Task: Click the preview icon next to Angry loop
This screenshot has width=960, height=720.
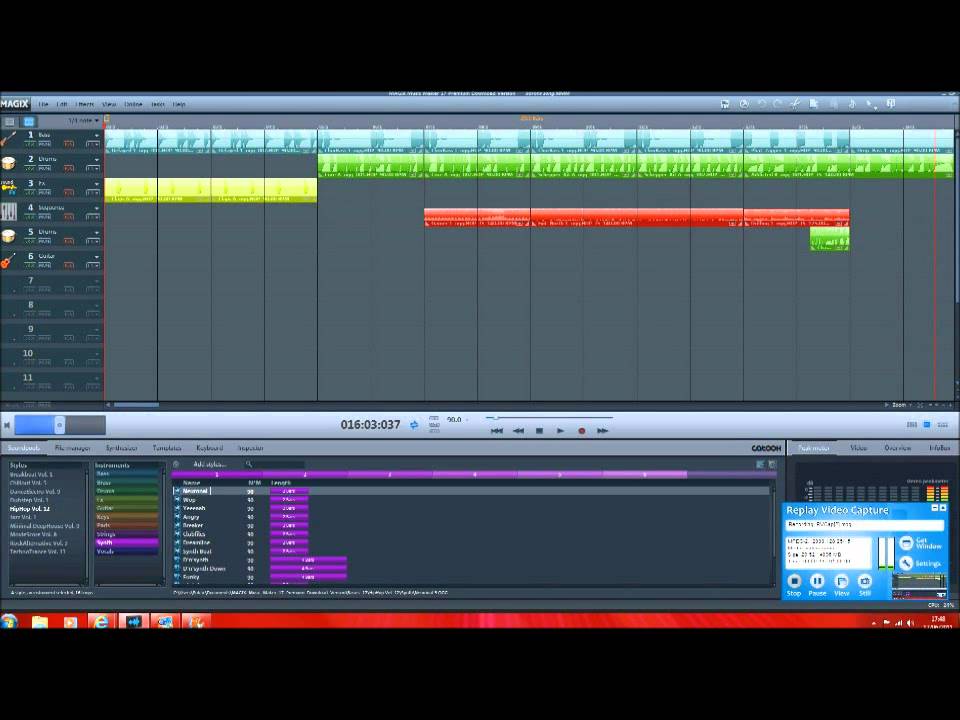Action: (178, 517)
